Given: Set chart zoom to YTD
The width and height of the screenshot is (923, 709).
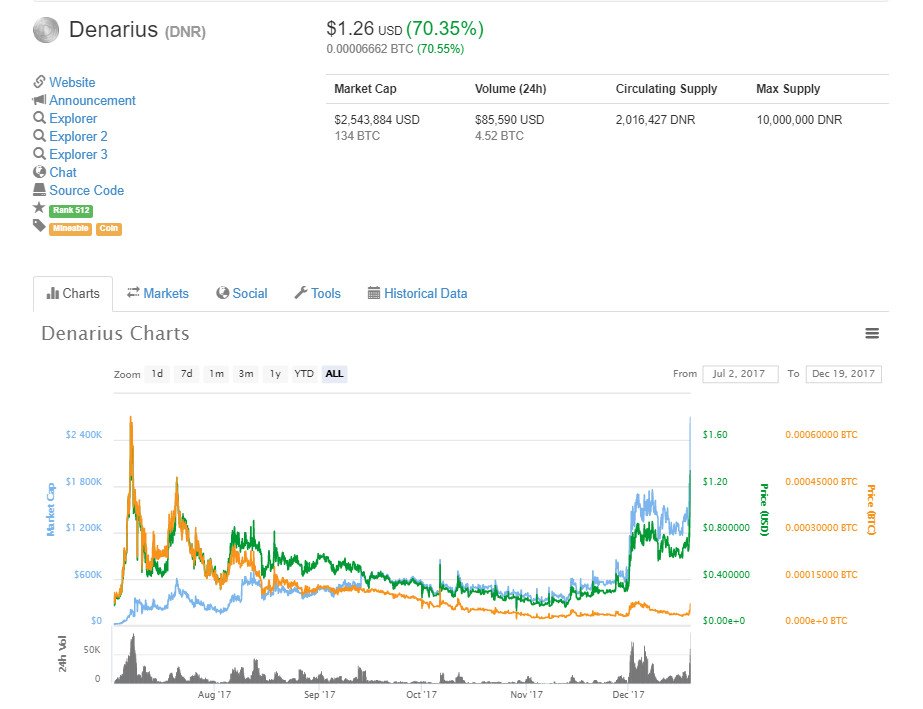Looking at the screenshot, I should pyautogui.click(x=304, y=374).
